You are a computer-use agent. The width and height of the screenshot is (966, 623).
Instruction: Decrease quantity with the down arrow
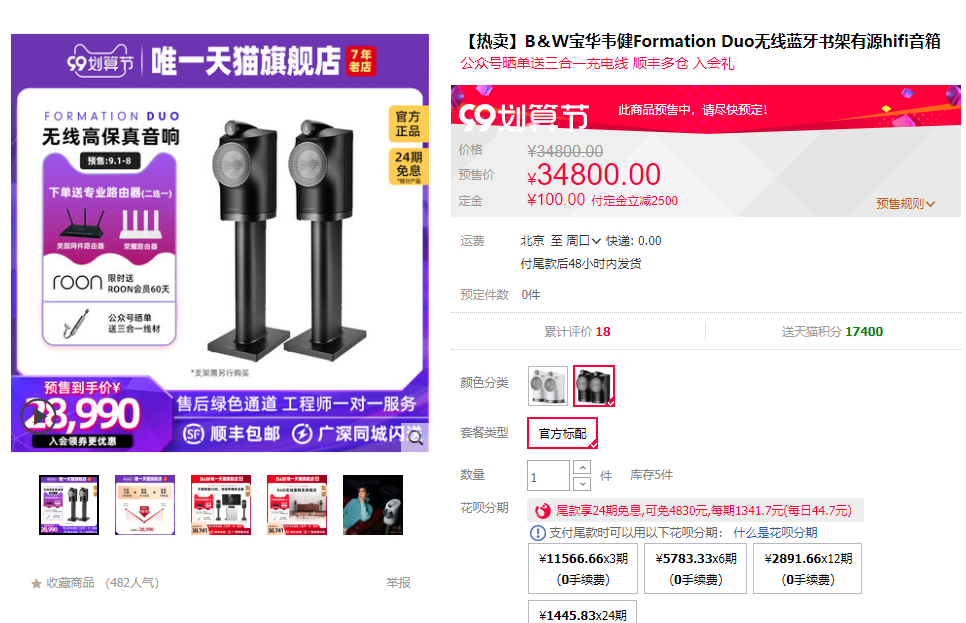pos(582,484)
